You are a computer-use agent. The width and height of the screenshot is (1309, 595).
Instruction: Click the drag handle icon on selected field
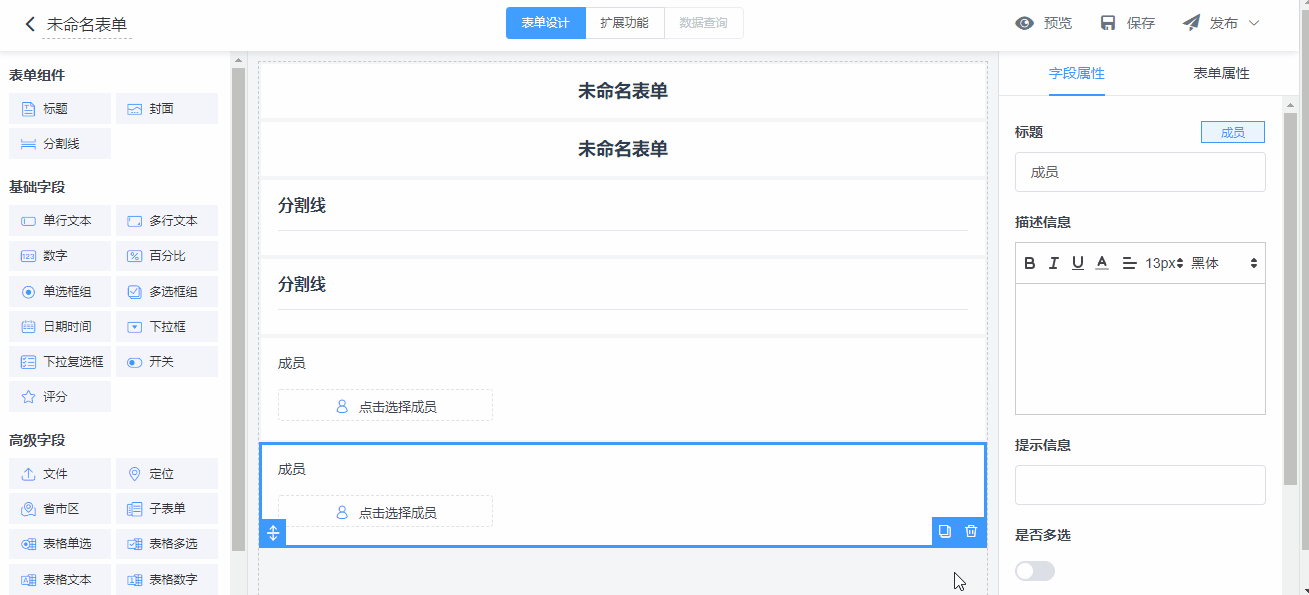(273, 532)
